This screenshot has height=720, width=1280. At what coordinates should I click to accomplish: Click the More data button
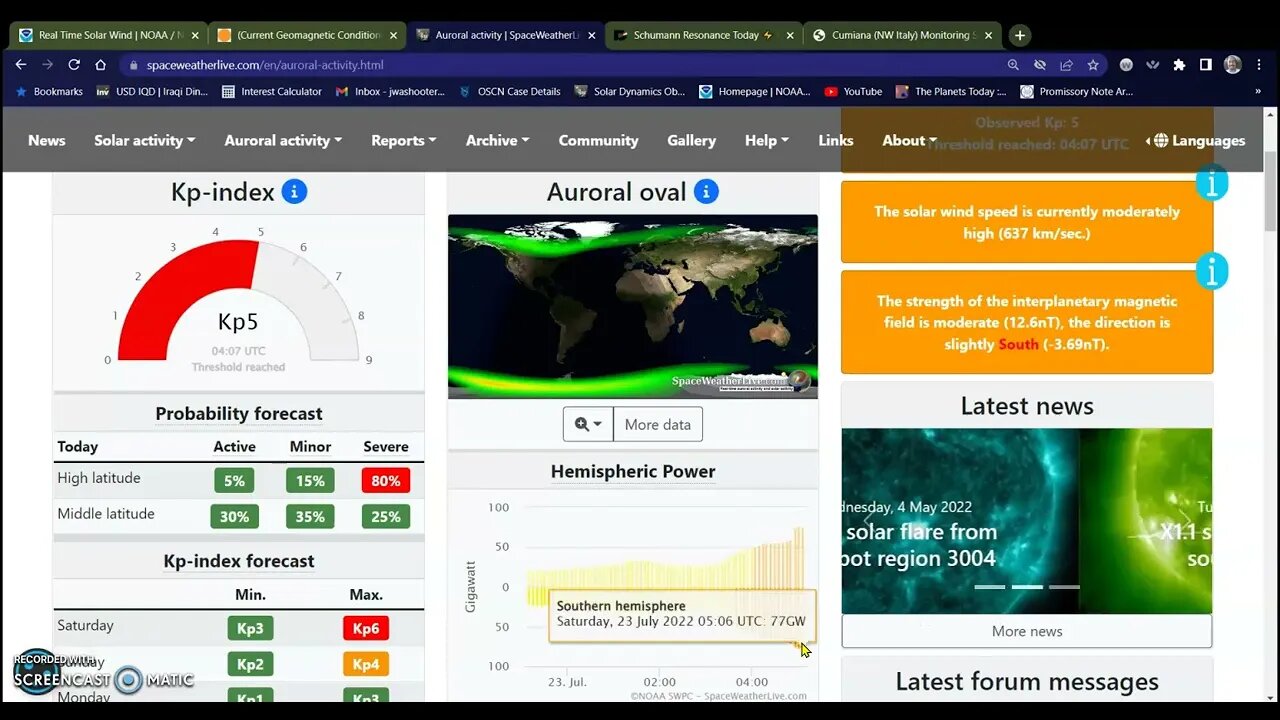point(658,424)
